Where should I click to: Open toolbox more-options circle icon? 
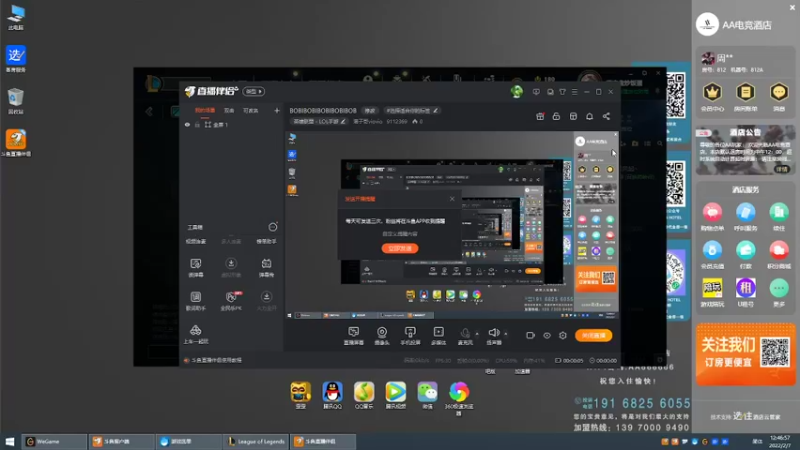(x=273, y=227)
